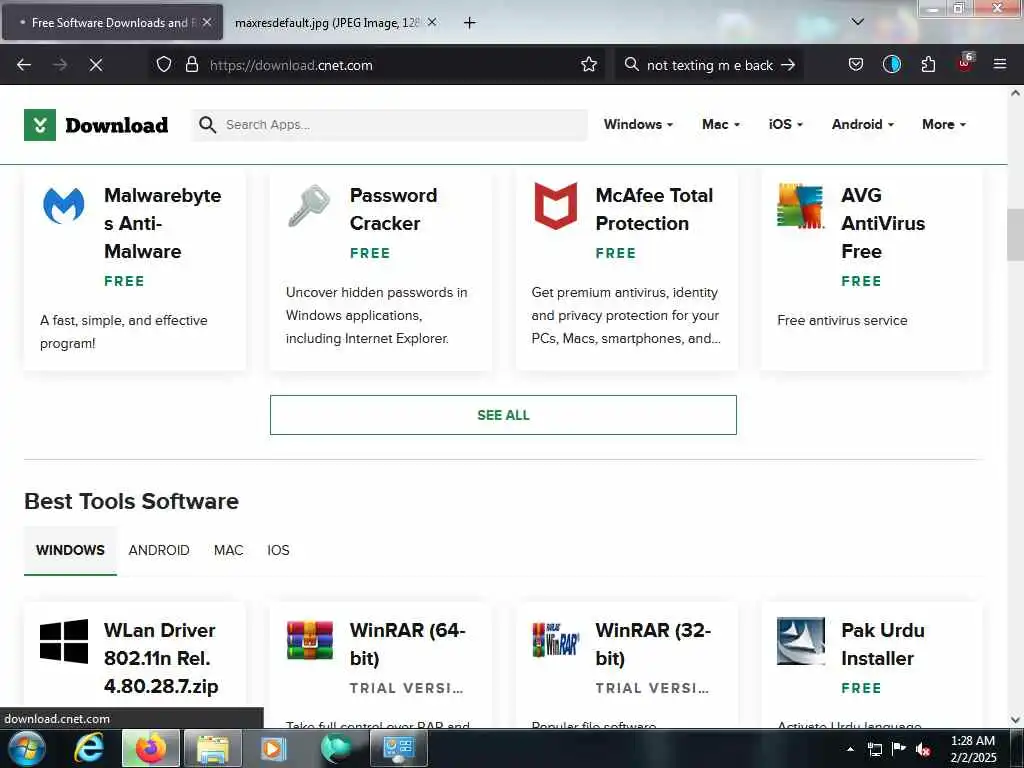Click the muted volume tray icon
The height and width of the screenshot is (768, 1024).
click(x=923, y=749)
